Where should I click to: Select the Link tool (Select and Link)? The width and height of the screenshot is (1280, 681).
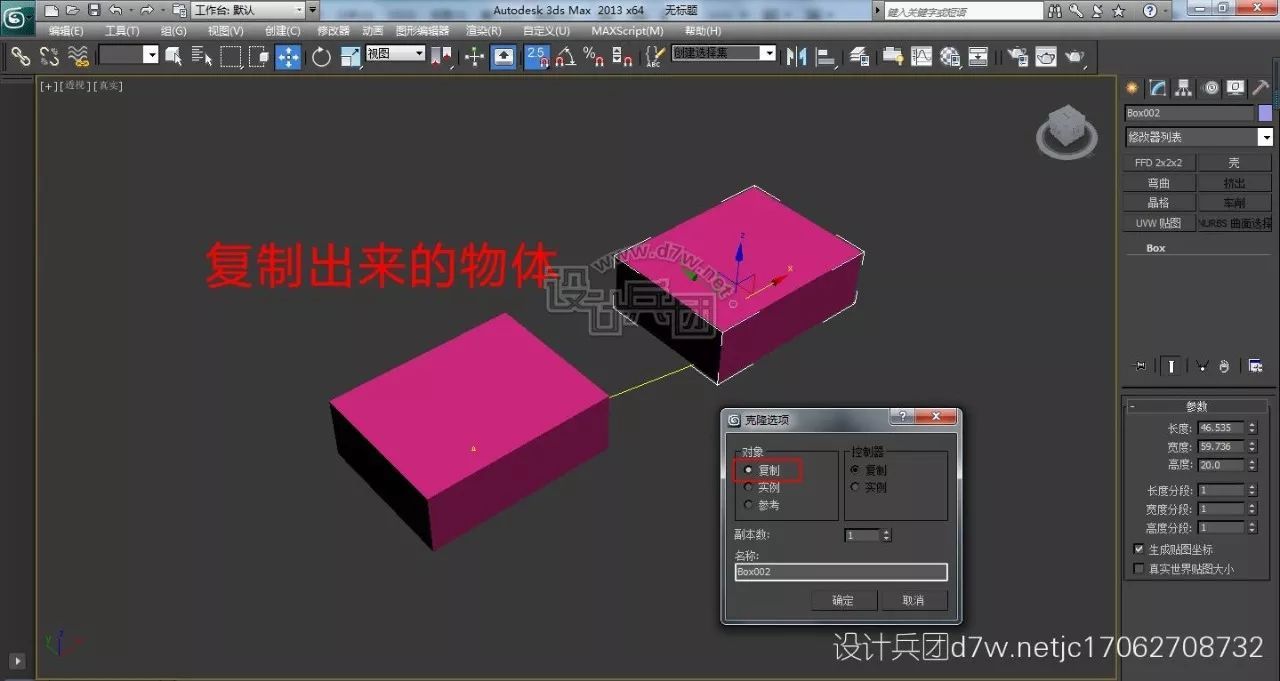tap(20, 56)
